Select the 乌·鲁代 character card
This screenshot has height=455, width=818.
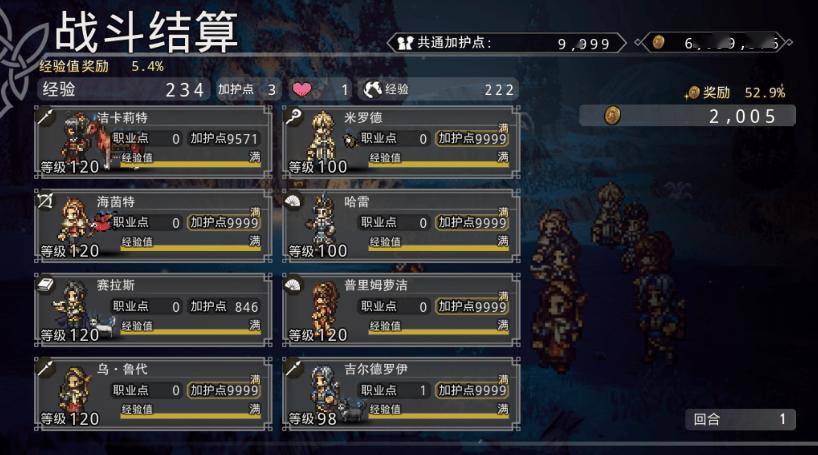point(153,394)
